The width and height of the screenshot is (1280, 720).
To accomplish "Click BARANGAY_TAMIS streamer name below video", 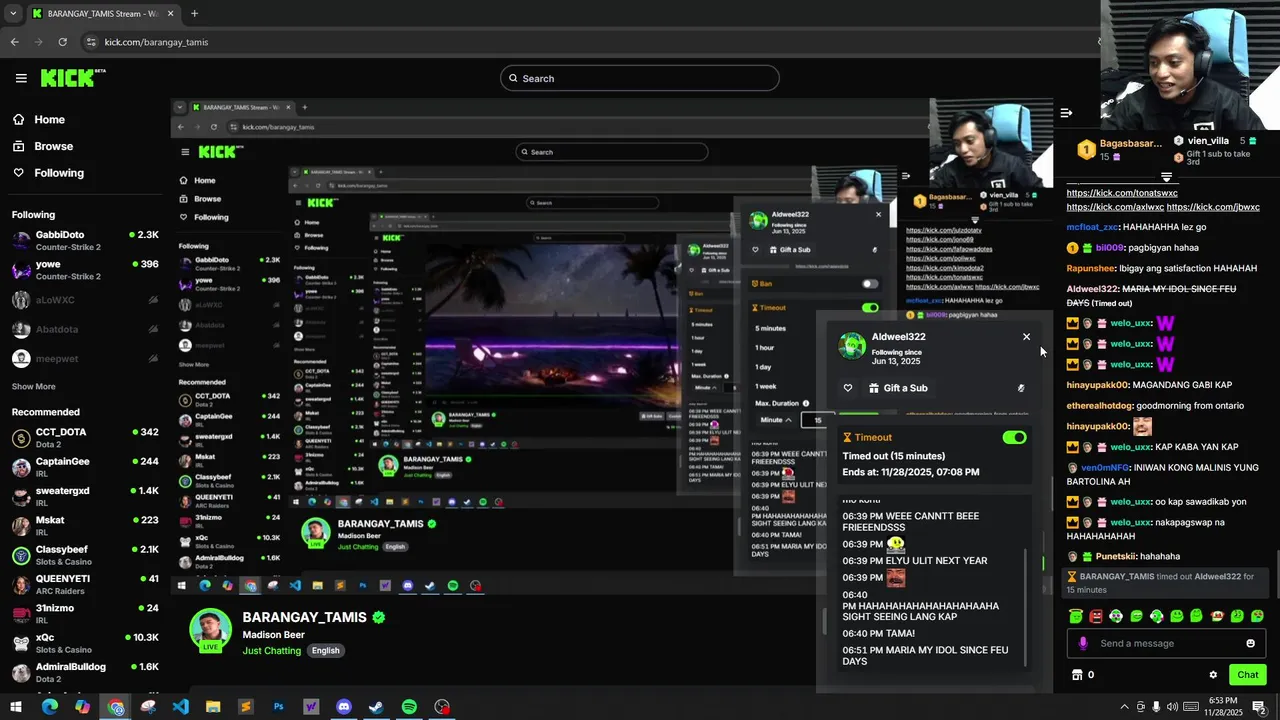I will pyautogui.click(x=304, y=617).
